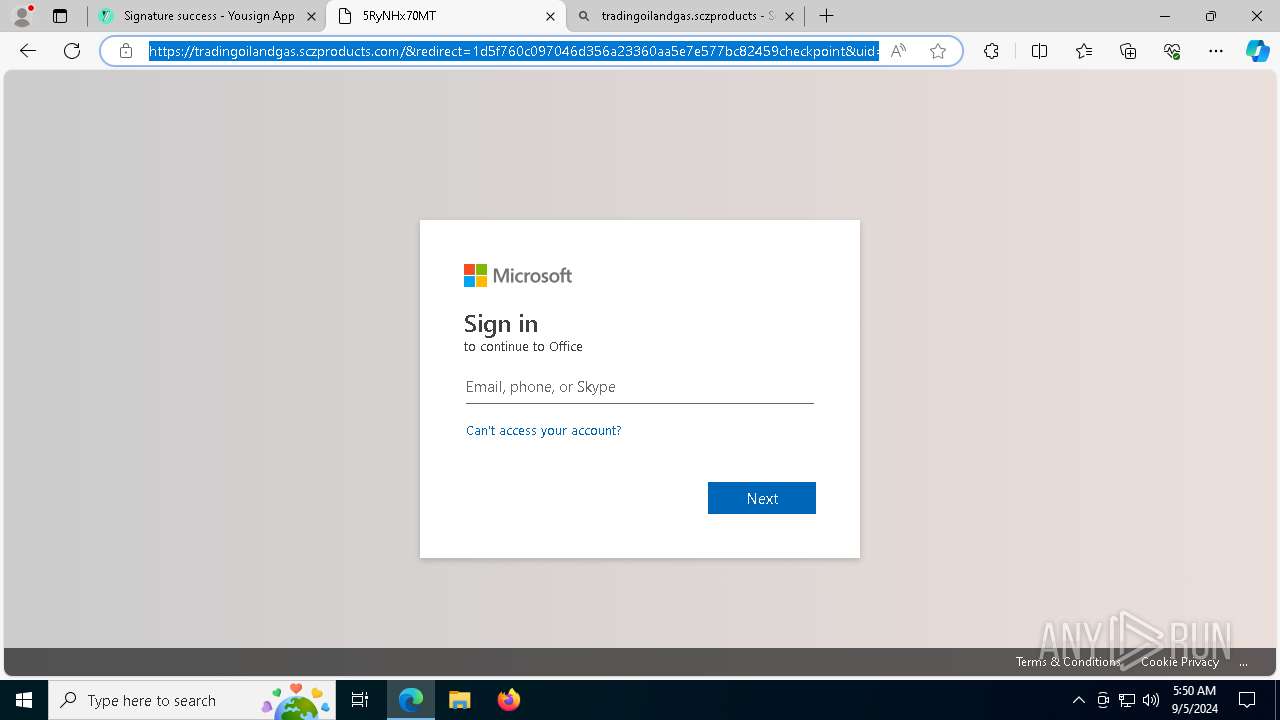
Task: Go back with the back arrow
Action: (28, 51)
